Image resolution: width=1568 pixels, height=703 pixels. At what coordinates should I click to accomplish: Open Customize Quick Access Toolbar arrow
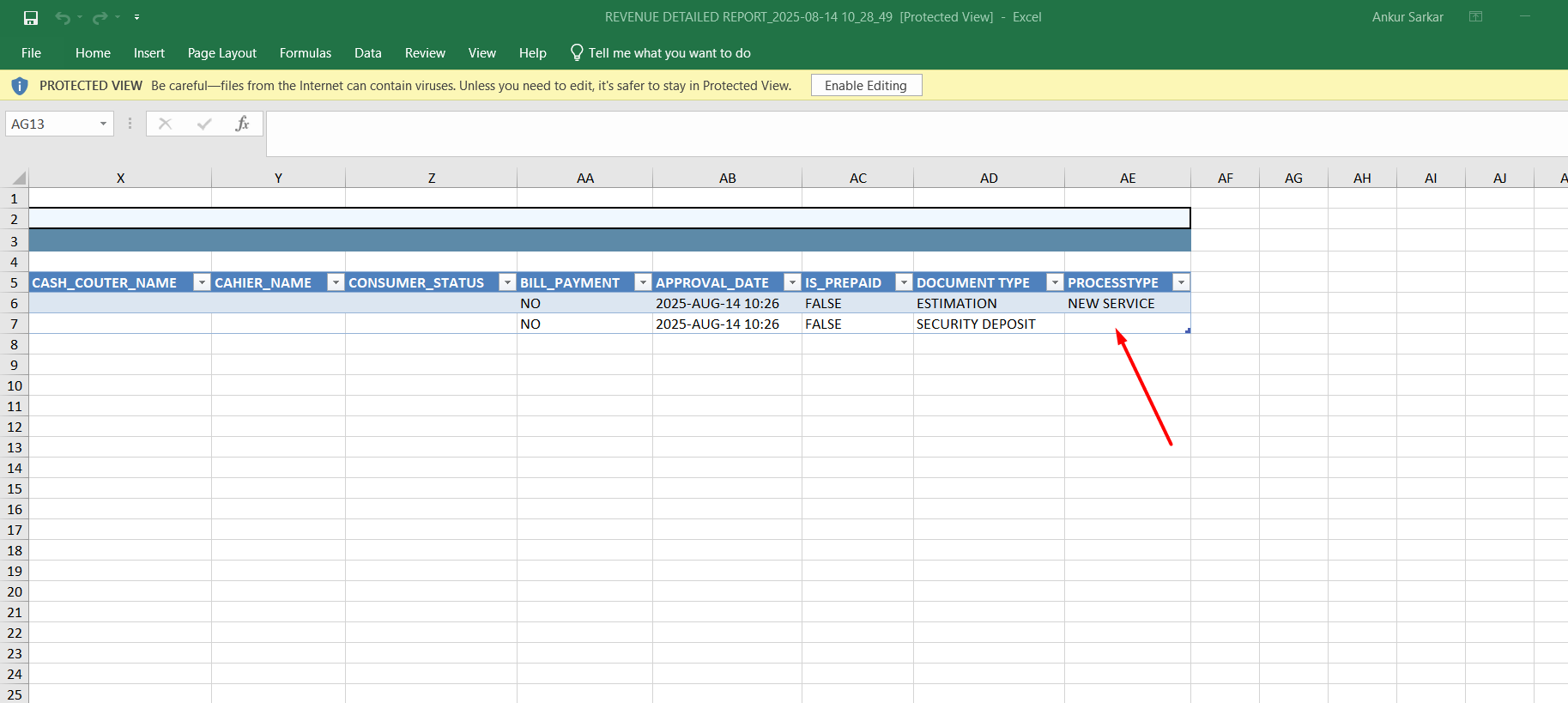136,17
